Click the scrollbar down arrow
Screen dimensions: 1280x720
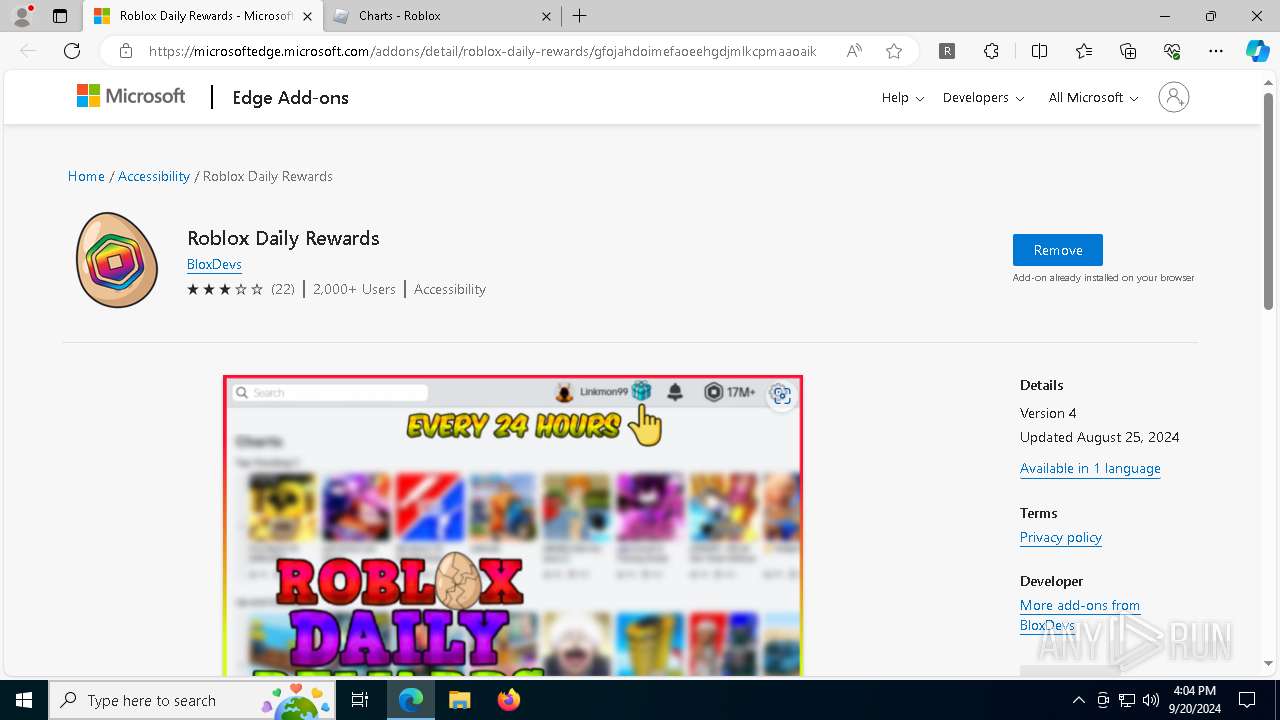1269,663
